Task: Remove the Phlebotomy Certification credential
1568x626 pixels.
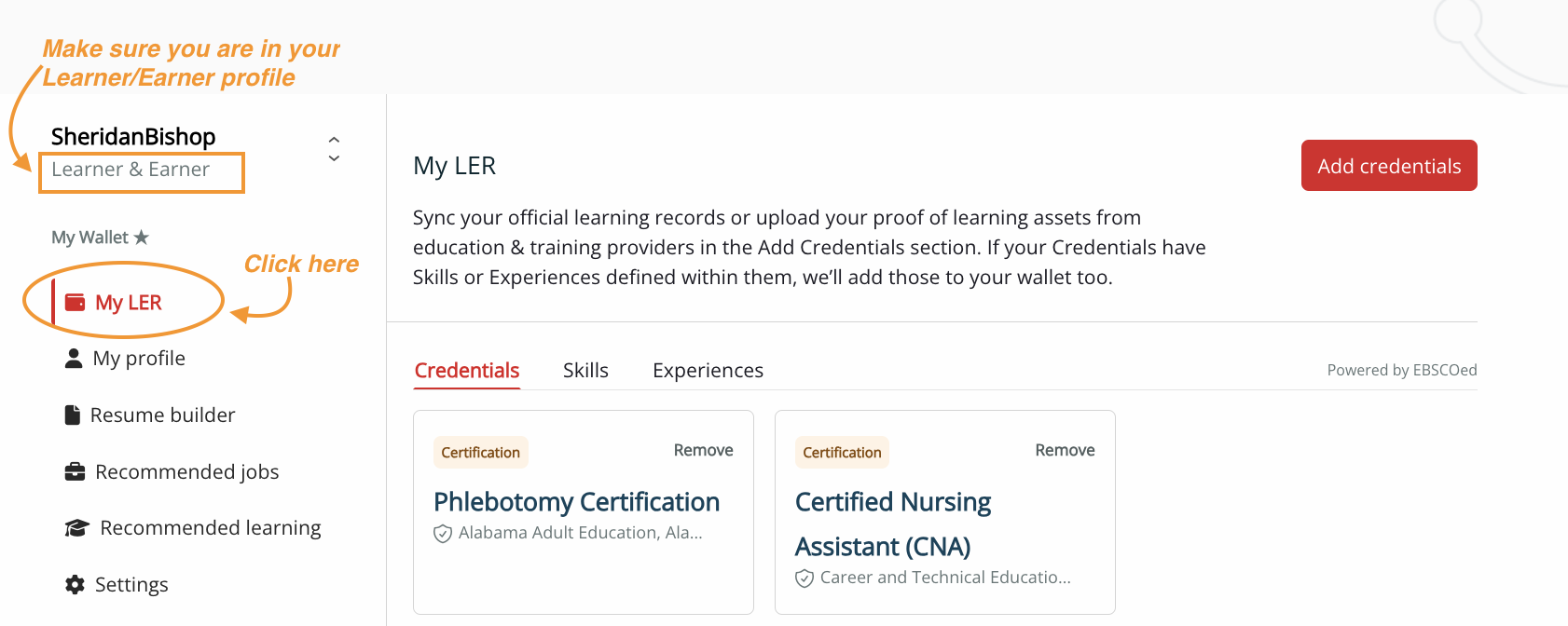Action: (703, 451)
